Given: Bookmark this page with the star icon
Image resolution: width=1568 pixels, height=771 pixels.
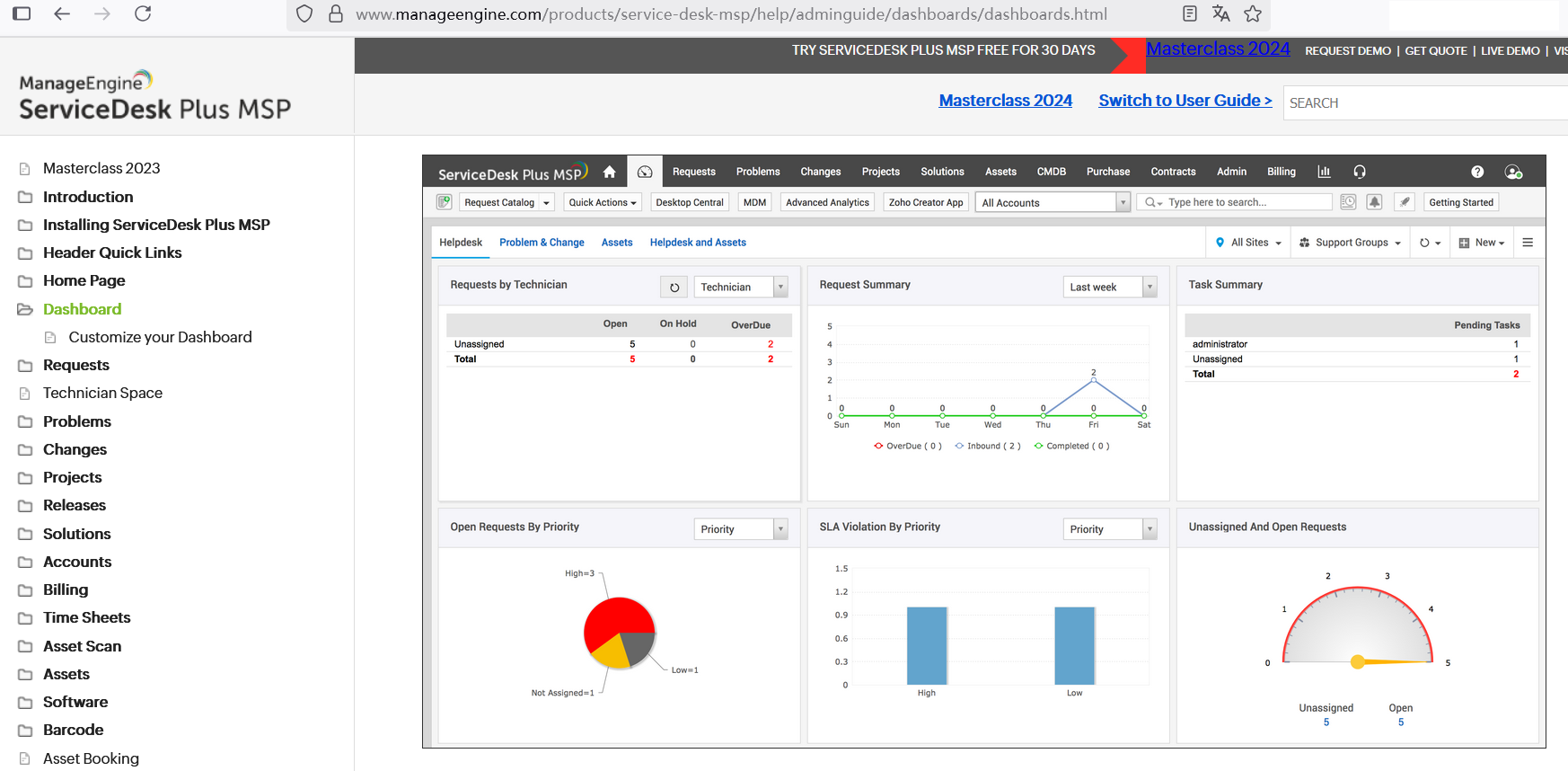Looking at the screenshot, I should [1253, 13].
